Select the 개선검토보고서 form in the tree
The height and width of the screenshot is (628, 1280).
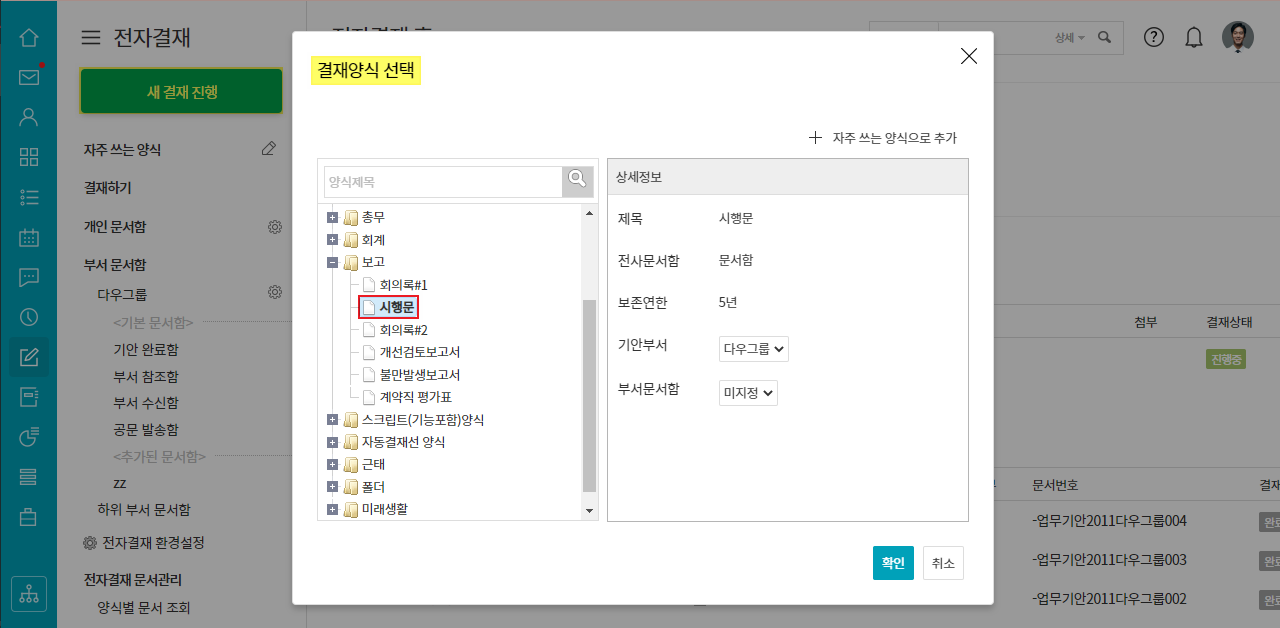coord(419,352)
